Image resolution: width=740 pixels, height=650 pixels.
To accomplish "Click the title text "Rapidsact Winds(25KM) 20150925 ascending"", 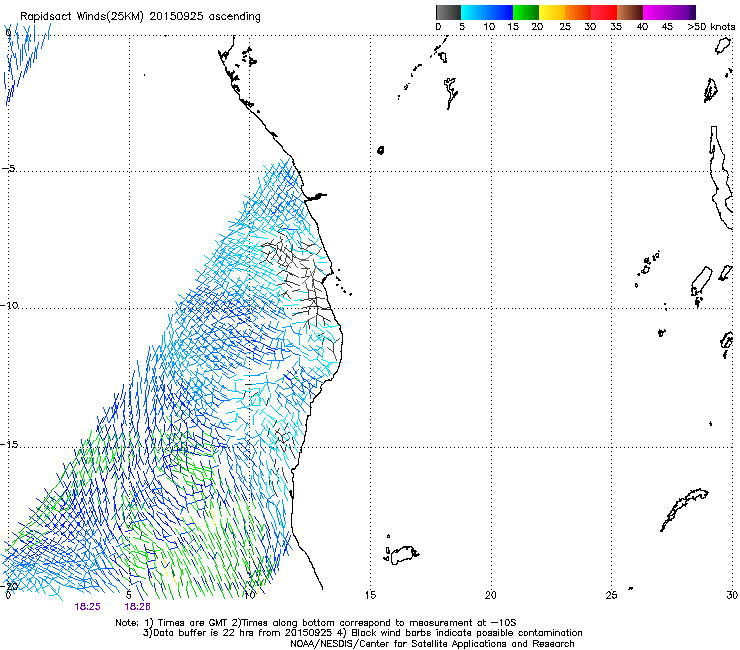I will [x=140, y=17].
